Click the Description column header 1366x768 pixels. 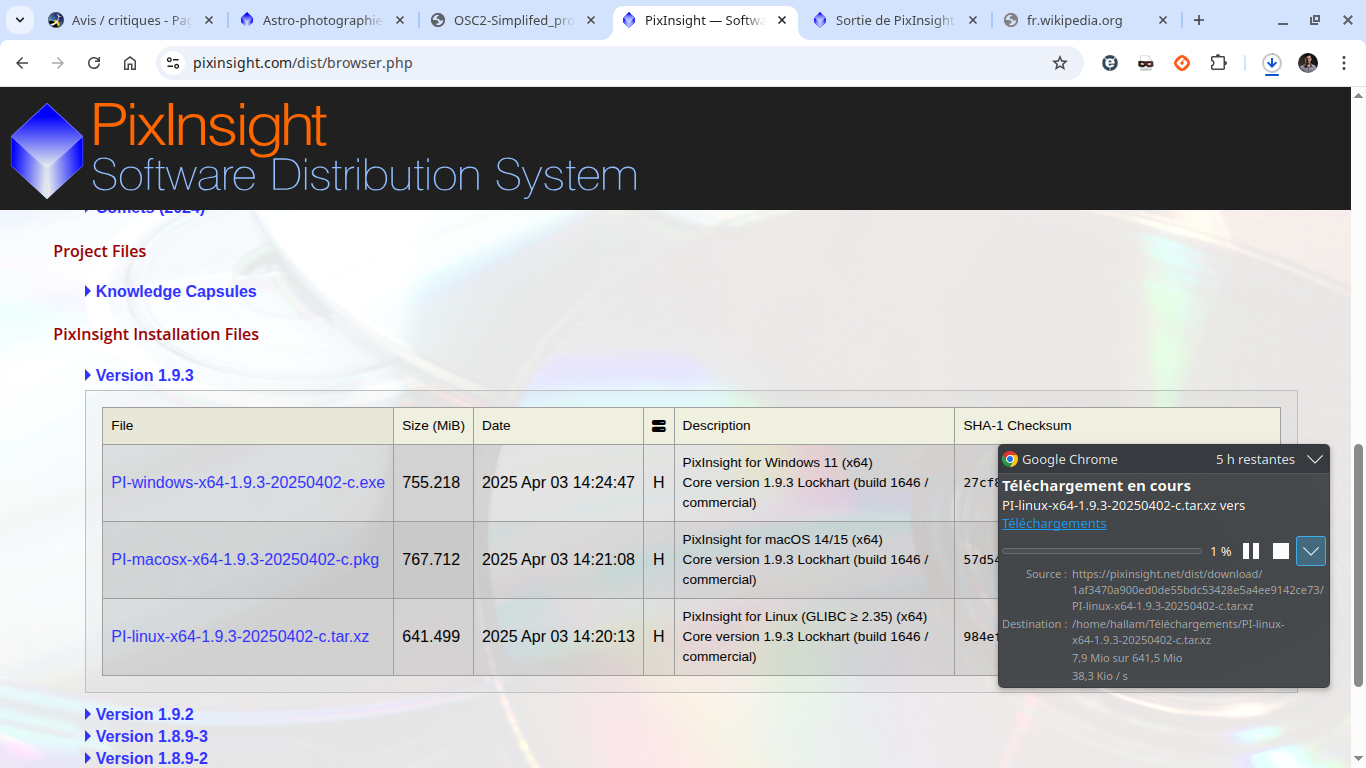(814, 426)
